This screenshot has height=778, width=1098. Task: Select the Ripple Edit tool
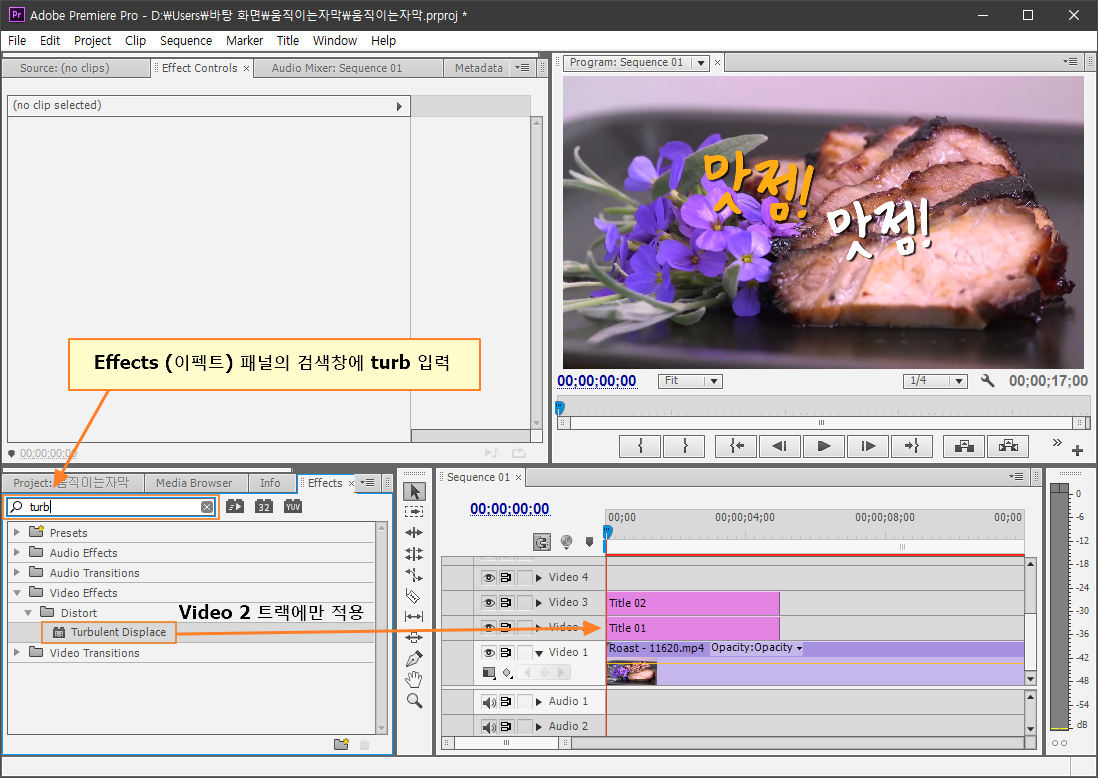tap(414, 532)
